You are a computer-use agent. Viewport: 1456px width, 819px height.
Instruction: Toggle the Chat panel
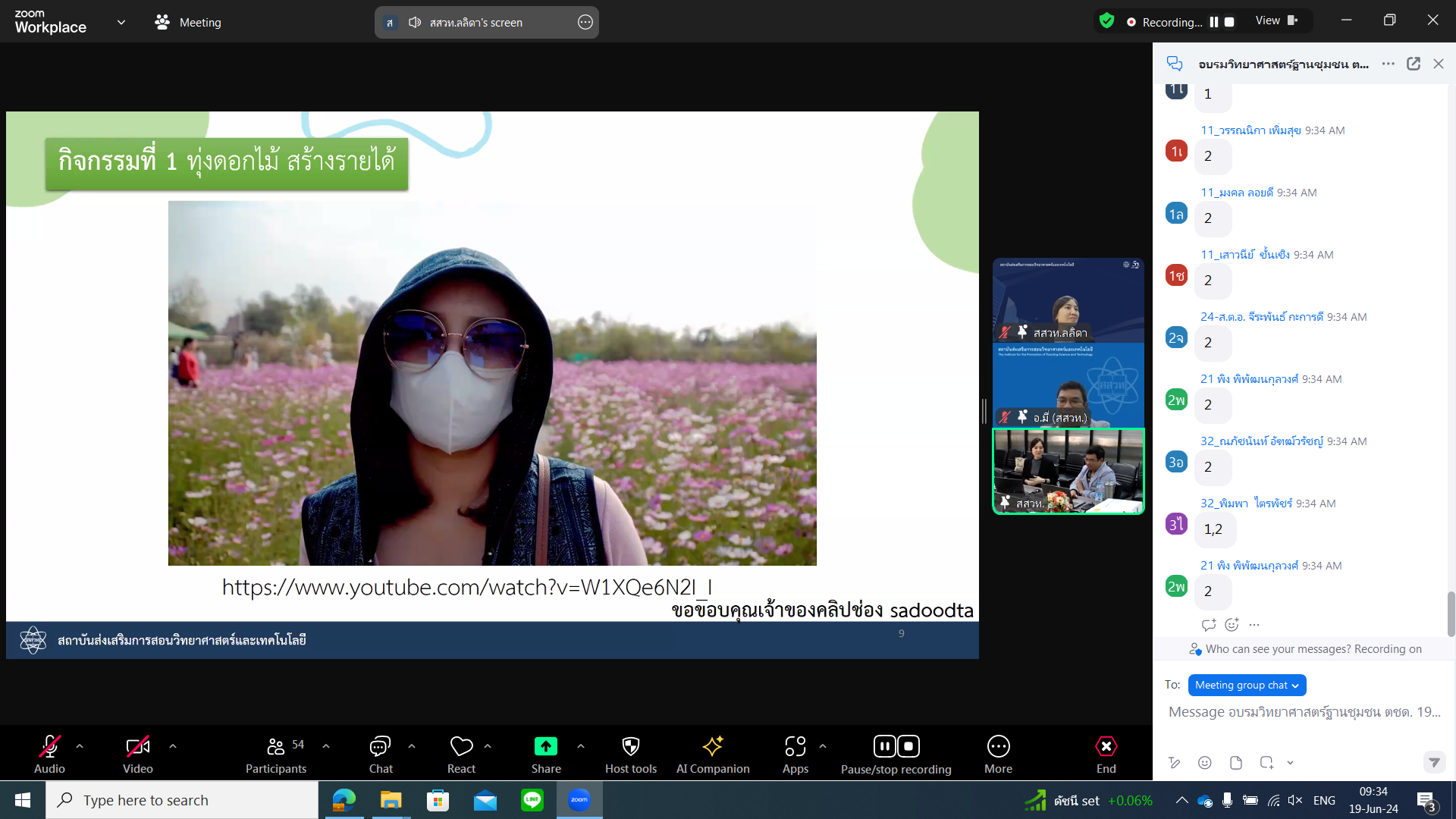tap(381, 754)
